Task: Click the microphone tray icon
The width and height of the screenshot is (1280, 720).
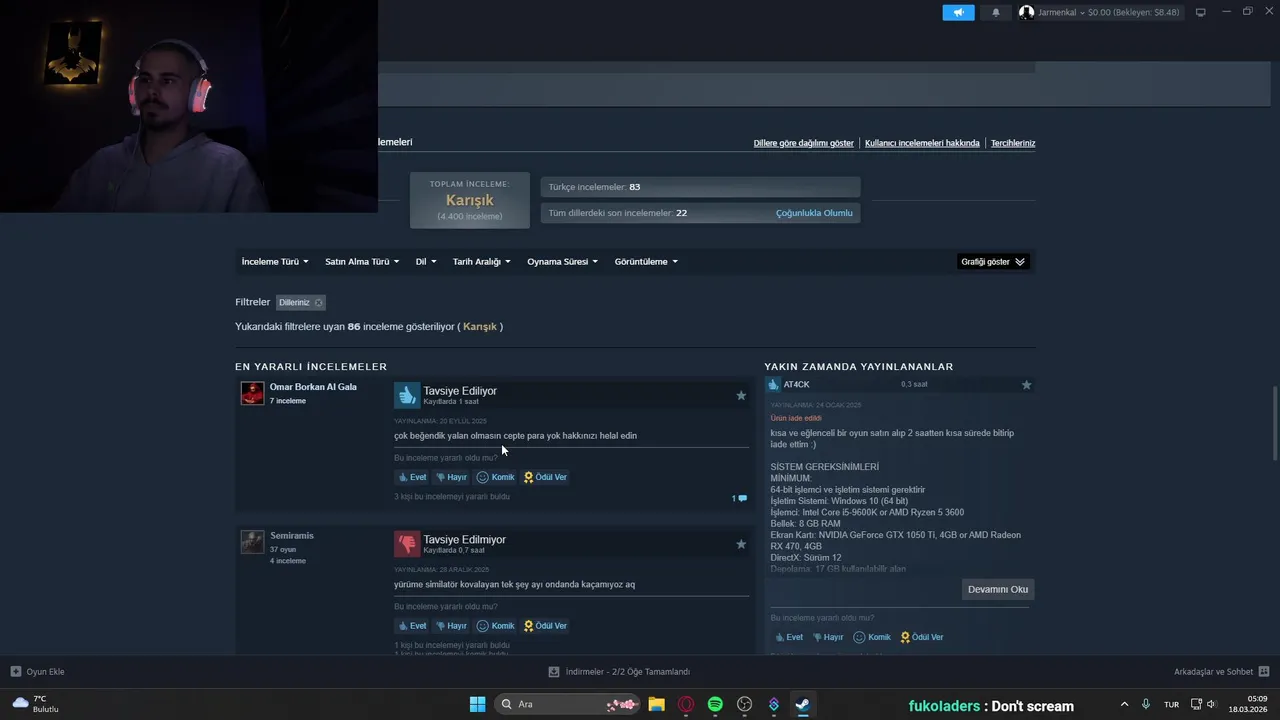Action: tap(1146, 704)
